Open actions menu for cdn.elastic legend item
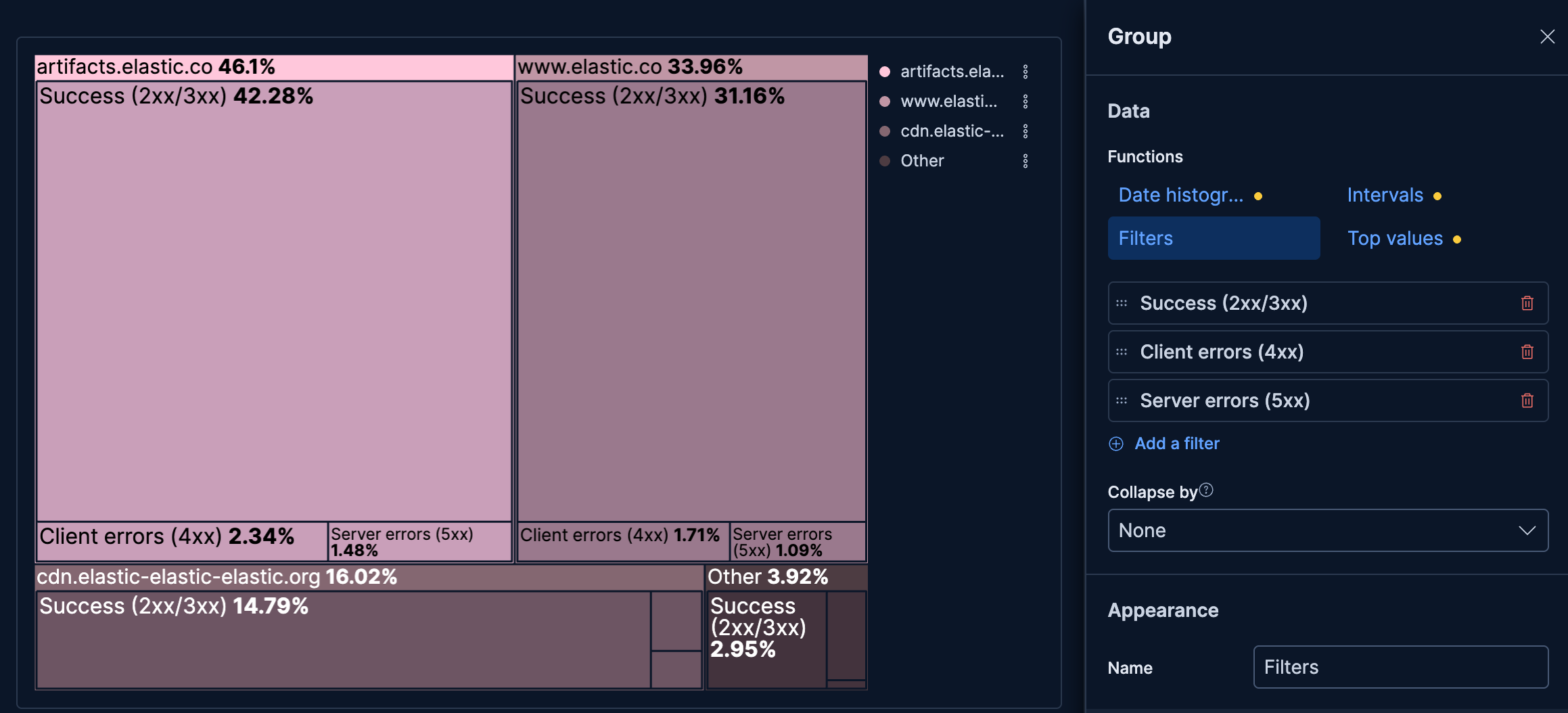The width and height of the screenshot is (1568, 713). pos(1027,131)
